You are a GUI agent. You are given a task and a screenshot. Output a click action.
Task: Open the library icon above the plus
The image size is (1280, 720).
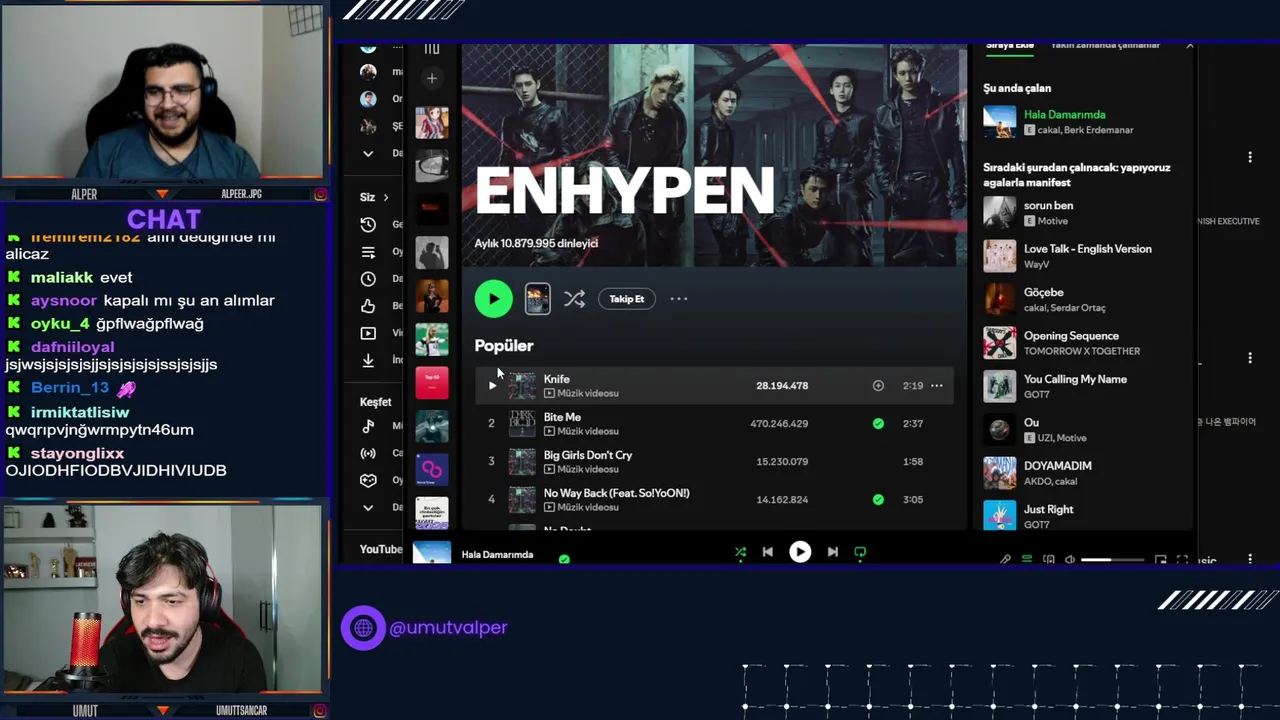point(432,49)
